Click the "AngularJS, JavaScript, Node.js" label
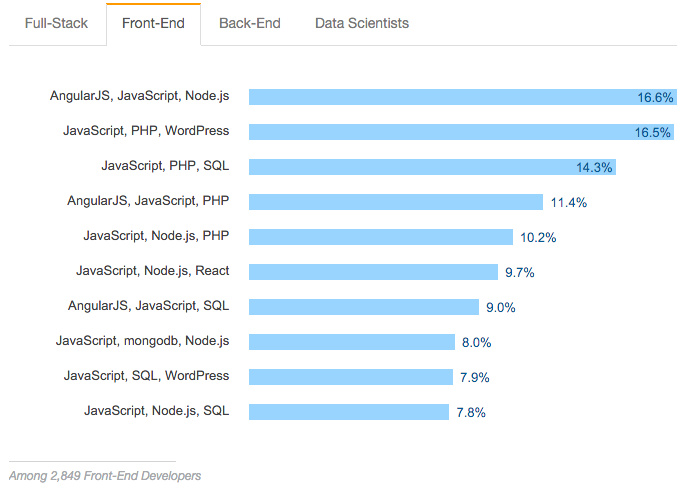681x495 pixels. tap(139, 96)
